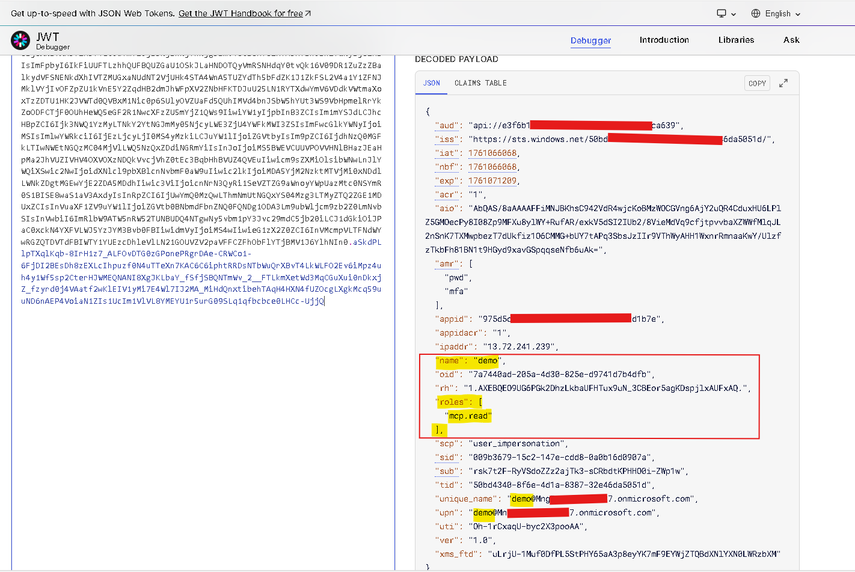The width and height of the screenshot is (855, 572).
Task: Click the rh claim value
Action: pyautogui.click(x=605, y=388)
